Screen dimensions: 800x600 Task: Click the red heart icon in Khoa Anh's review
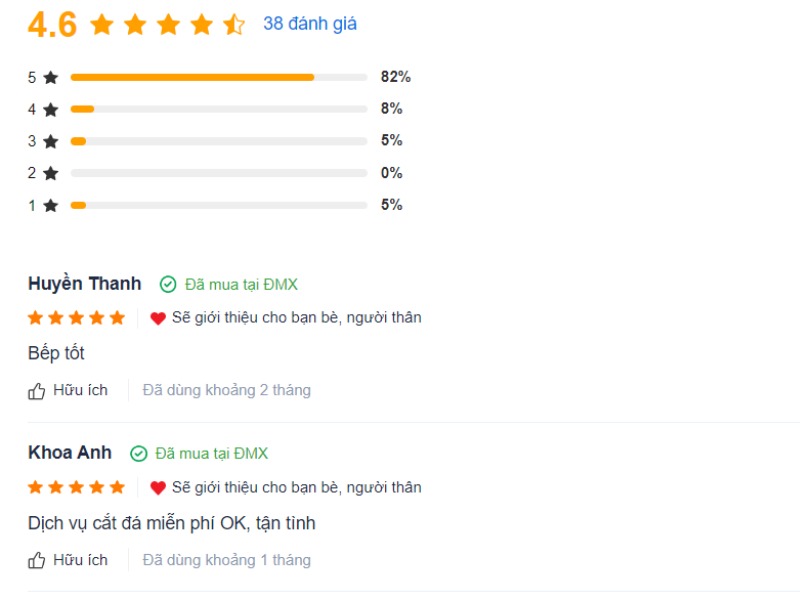click(158, 488)
